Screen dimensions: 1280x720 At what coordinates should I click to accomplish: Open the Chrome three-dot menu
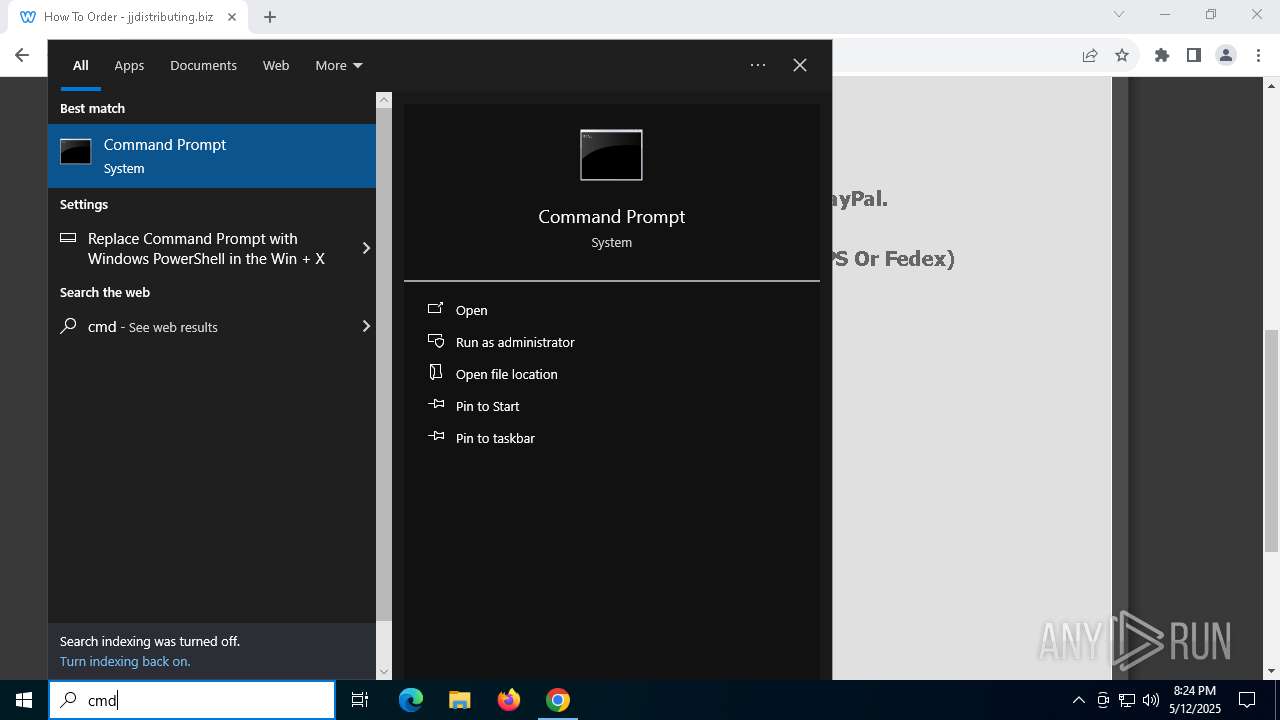[1257, 55]
